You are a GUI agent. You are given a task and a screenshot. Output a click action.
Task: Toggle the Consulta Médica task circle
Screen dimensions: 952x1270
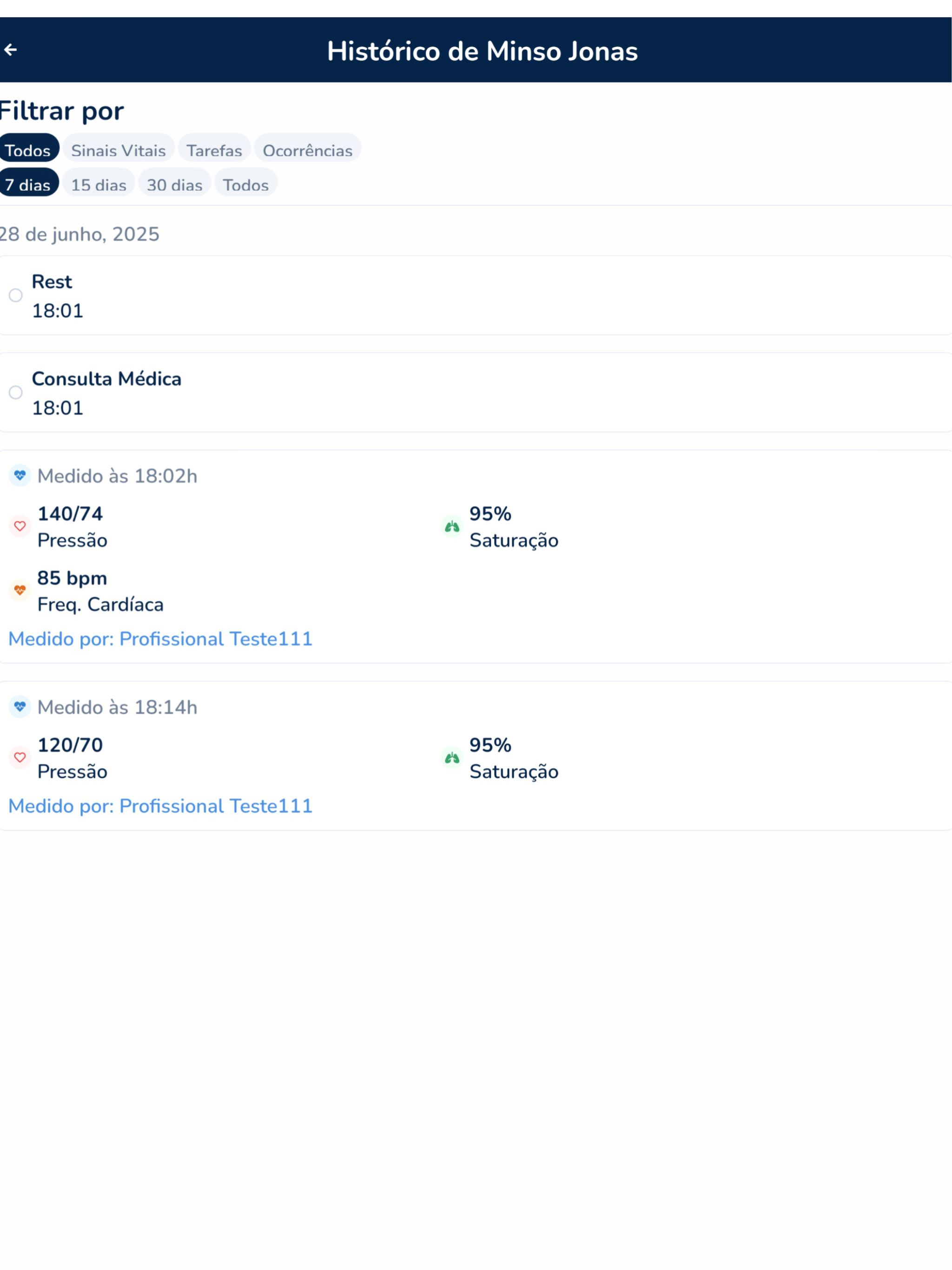click(x=15, y=392)
